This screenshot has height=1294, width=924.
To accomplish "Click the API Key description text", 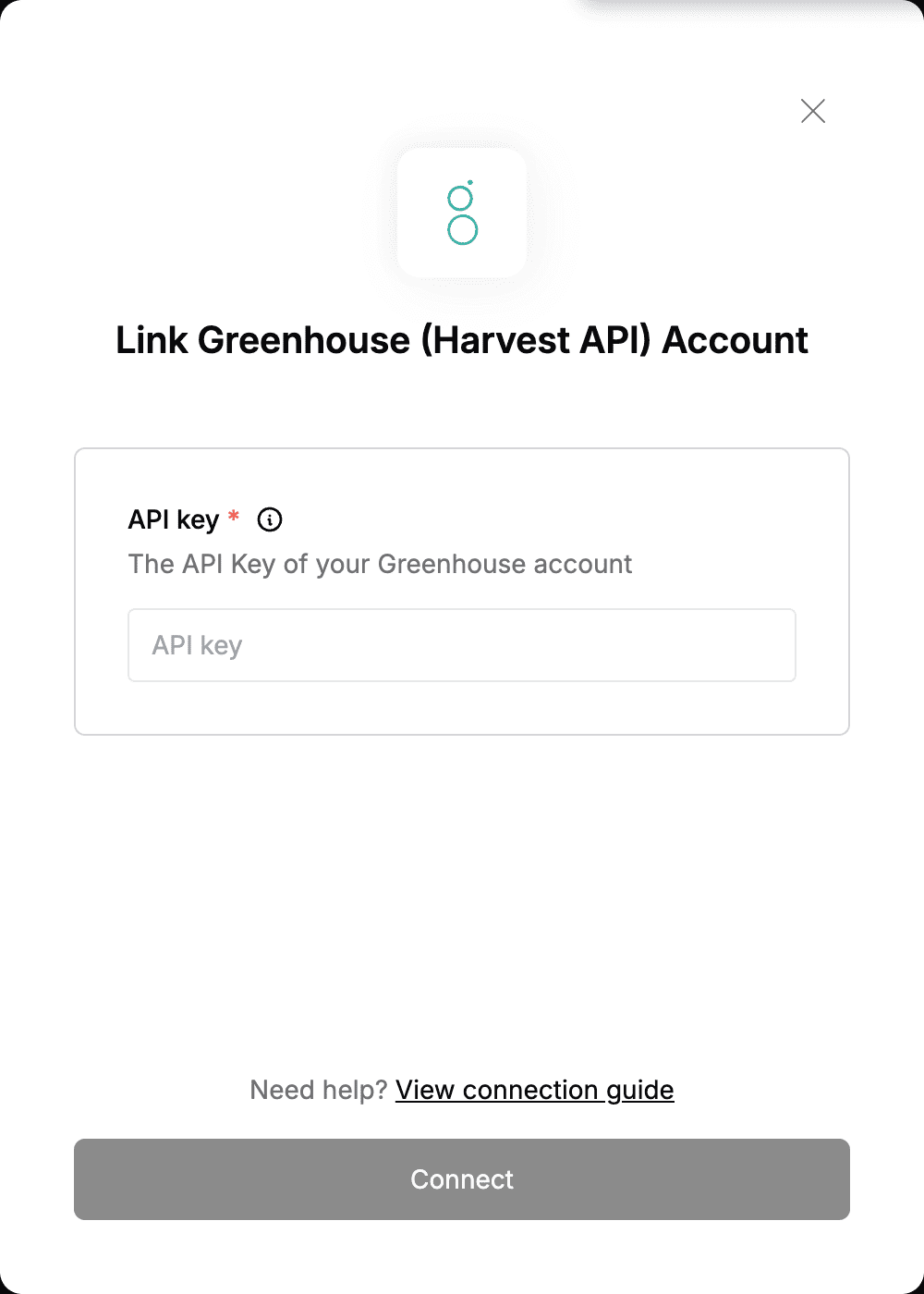I will coord(380,564).
